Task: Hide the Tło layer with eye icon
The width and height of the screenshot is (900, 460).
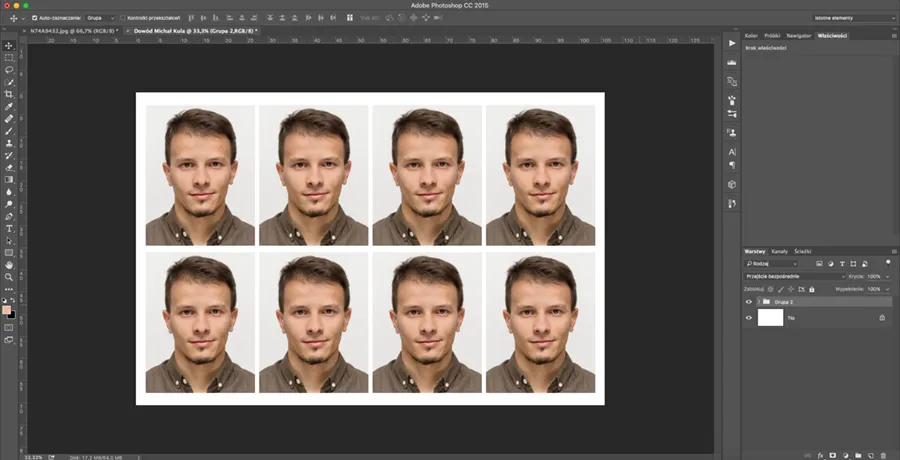Action: [749, 318]
